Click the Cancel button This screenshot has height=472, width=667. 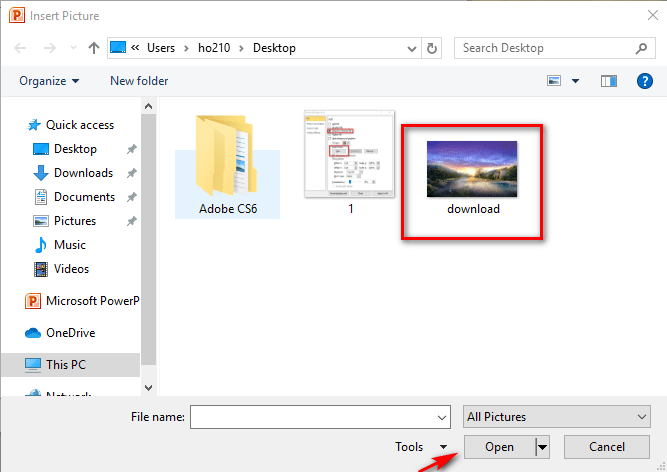(x=606, y=447)
